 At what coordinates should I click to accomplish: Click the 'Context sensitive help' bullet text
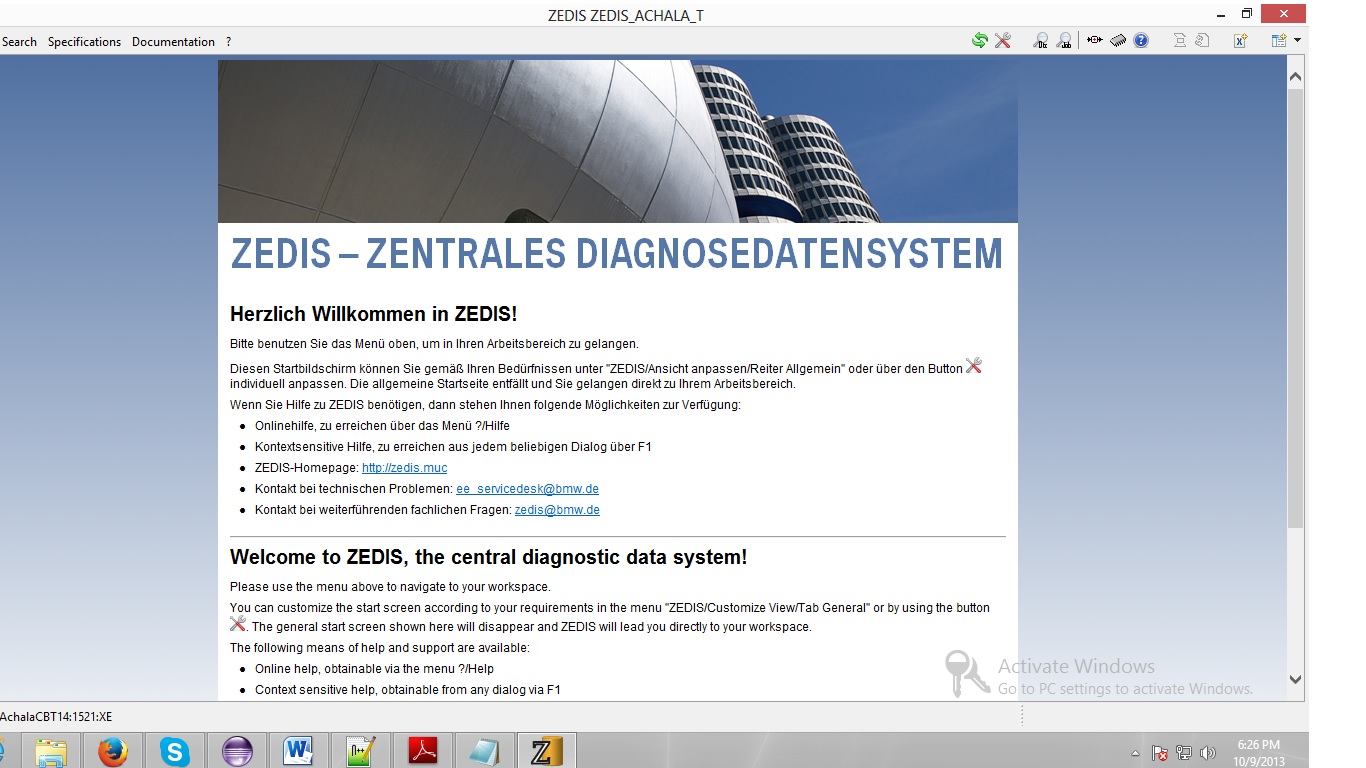tap(408, 690)
